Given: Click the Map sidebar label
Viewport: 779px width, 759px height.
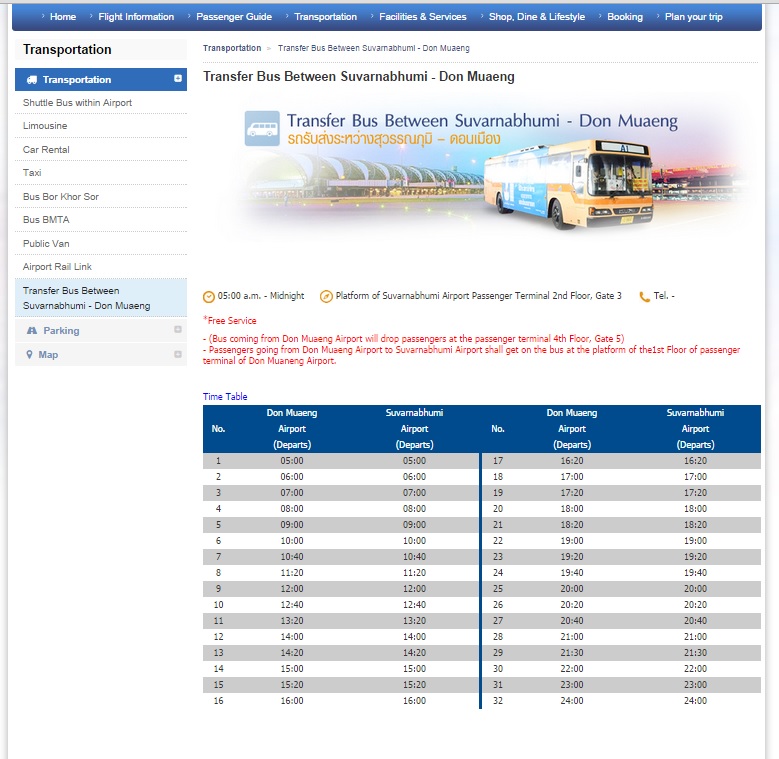Looking at the screenshot, I should point(48,354).
